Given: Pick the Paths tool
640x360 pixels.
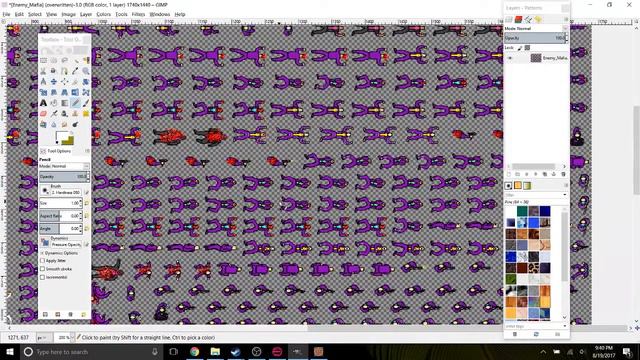Looking at the screenshot, I should point(64,71).
